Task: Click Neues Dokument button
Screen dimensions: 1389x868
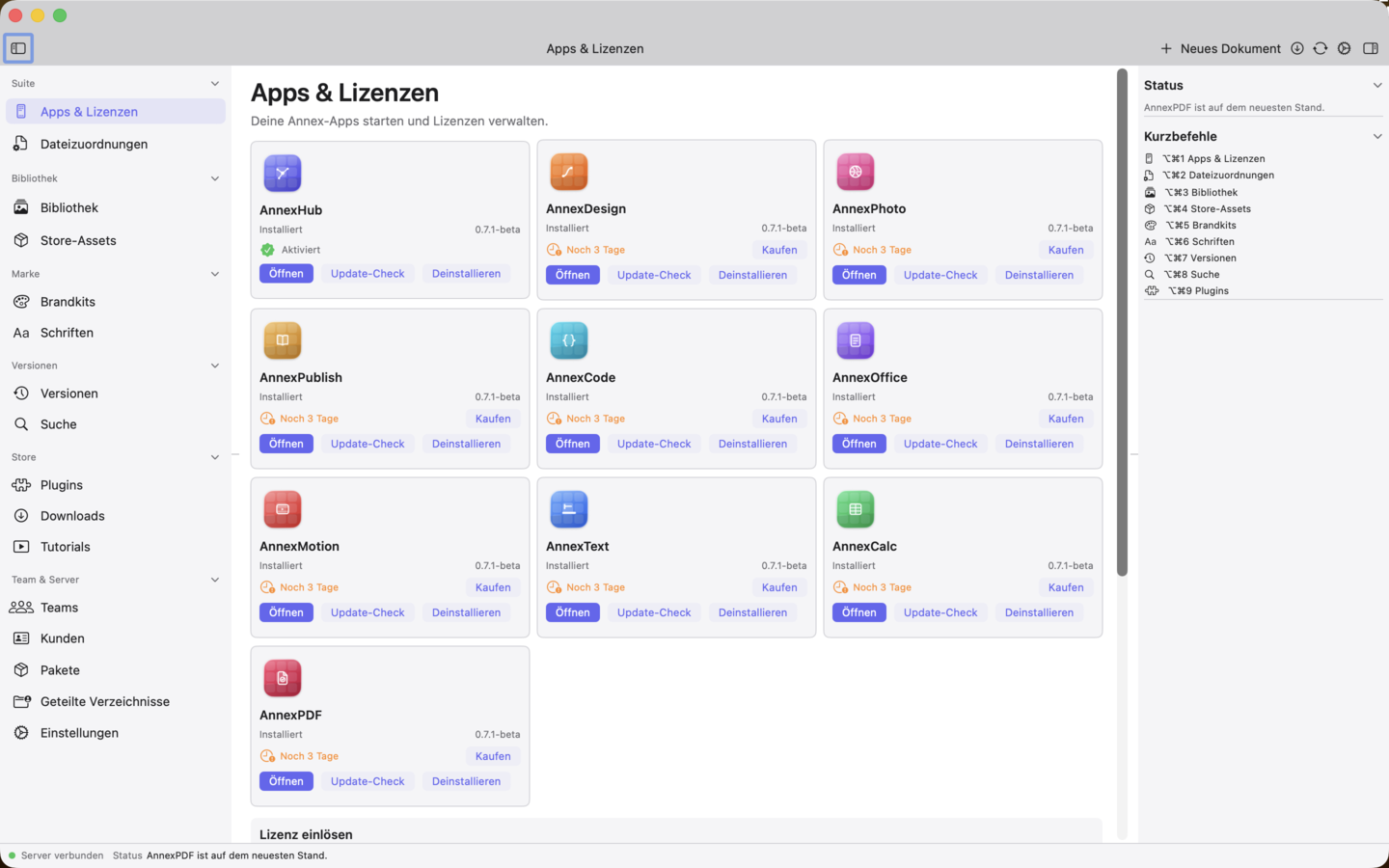Action: [x=1221, y=48]
